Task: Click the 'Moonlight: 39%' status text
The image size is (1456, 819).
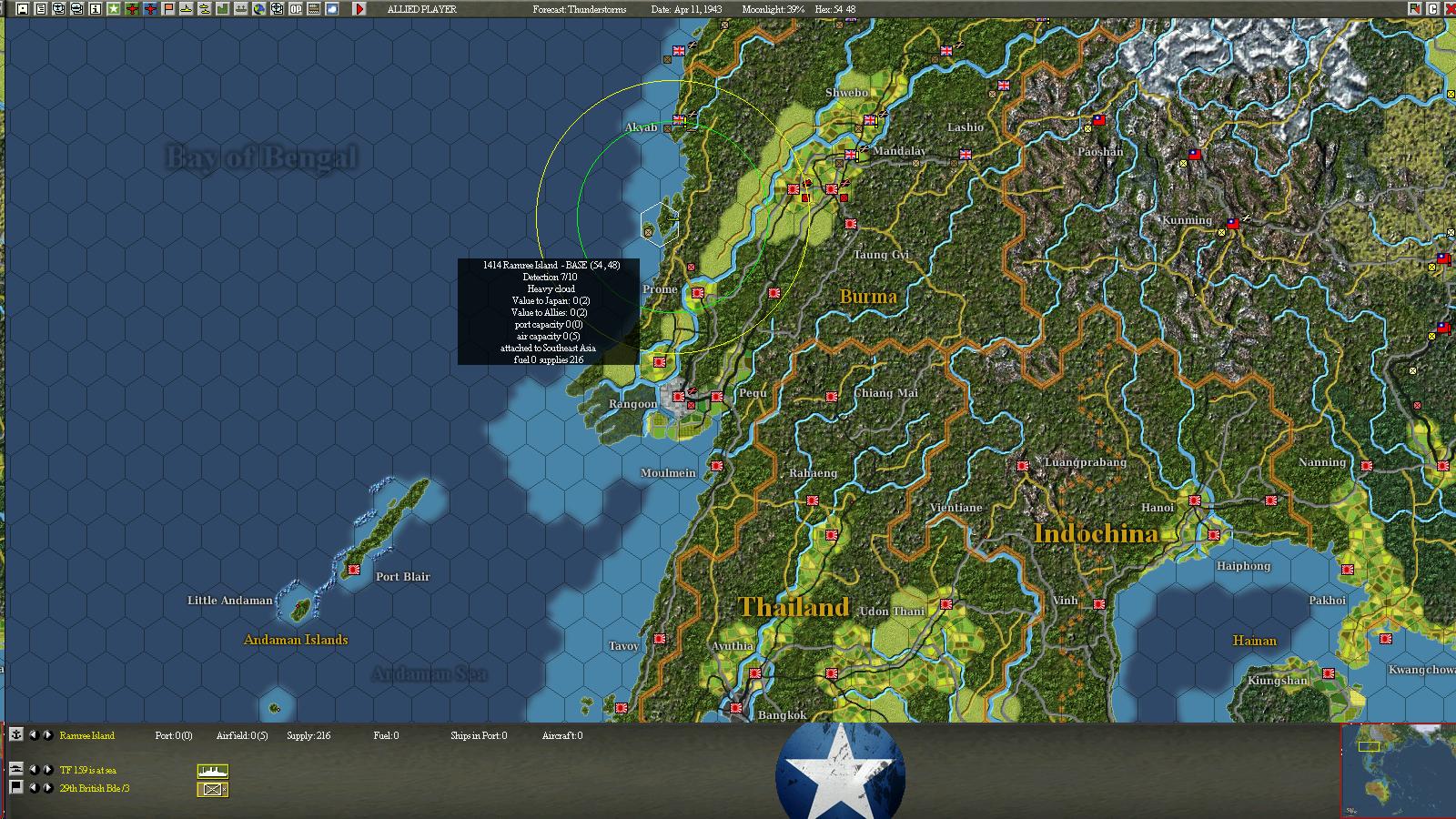Action: pyautogui.click(x=773, y=9)
